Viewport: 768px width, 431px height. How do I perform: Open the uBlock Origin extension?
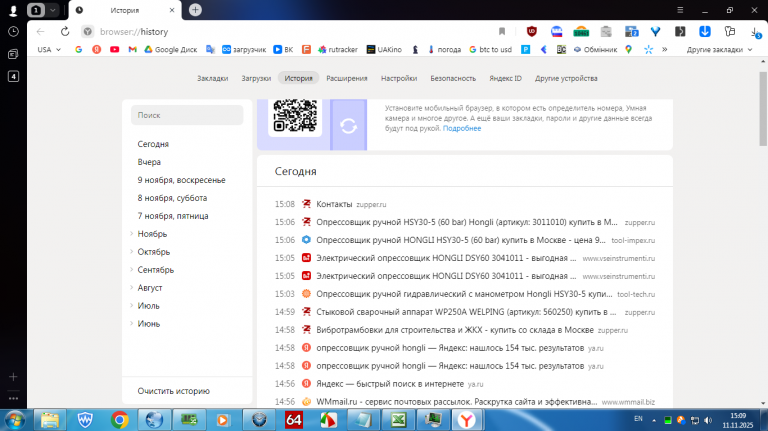coord(531,31)
